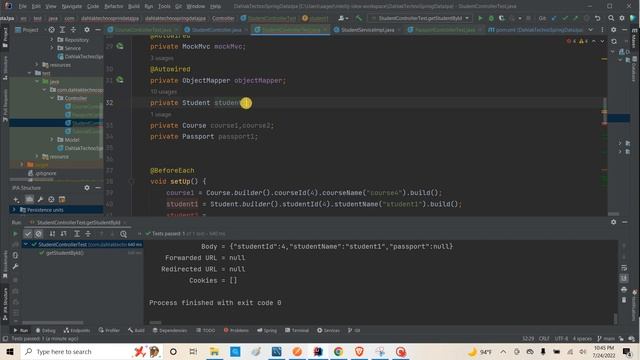Screen dimensions: 640x360
Task: Open run configuration dropdown StudentControllerTest.getStudentById
Action: pyautogui.click(x=420, y=18)
